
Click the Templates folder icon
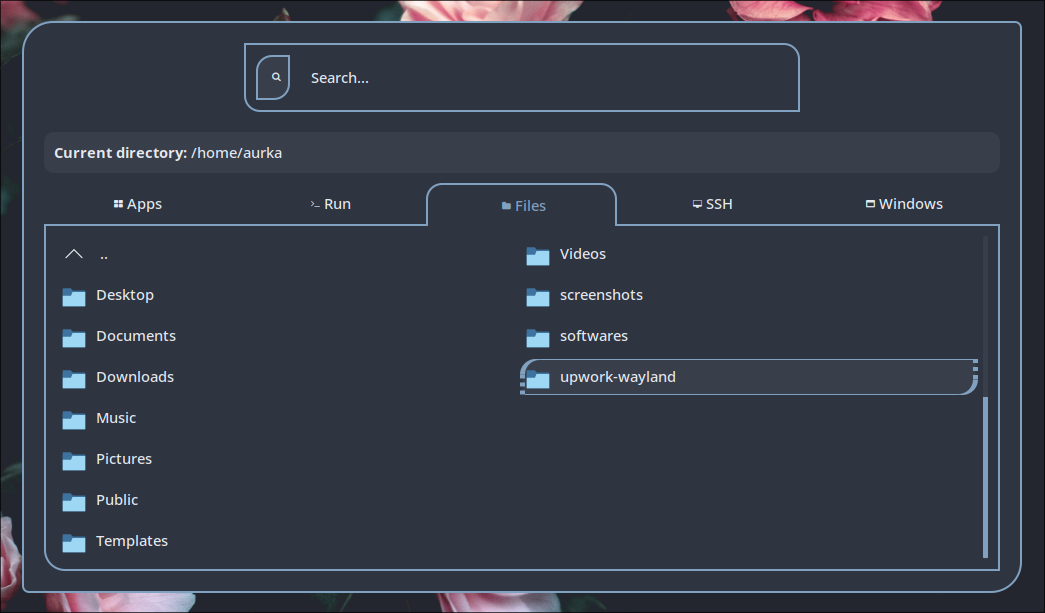tap(74, 542)
